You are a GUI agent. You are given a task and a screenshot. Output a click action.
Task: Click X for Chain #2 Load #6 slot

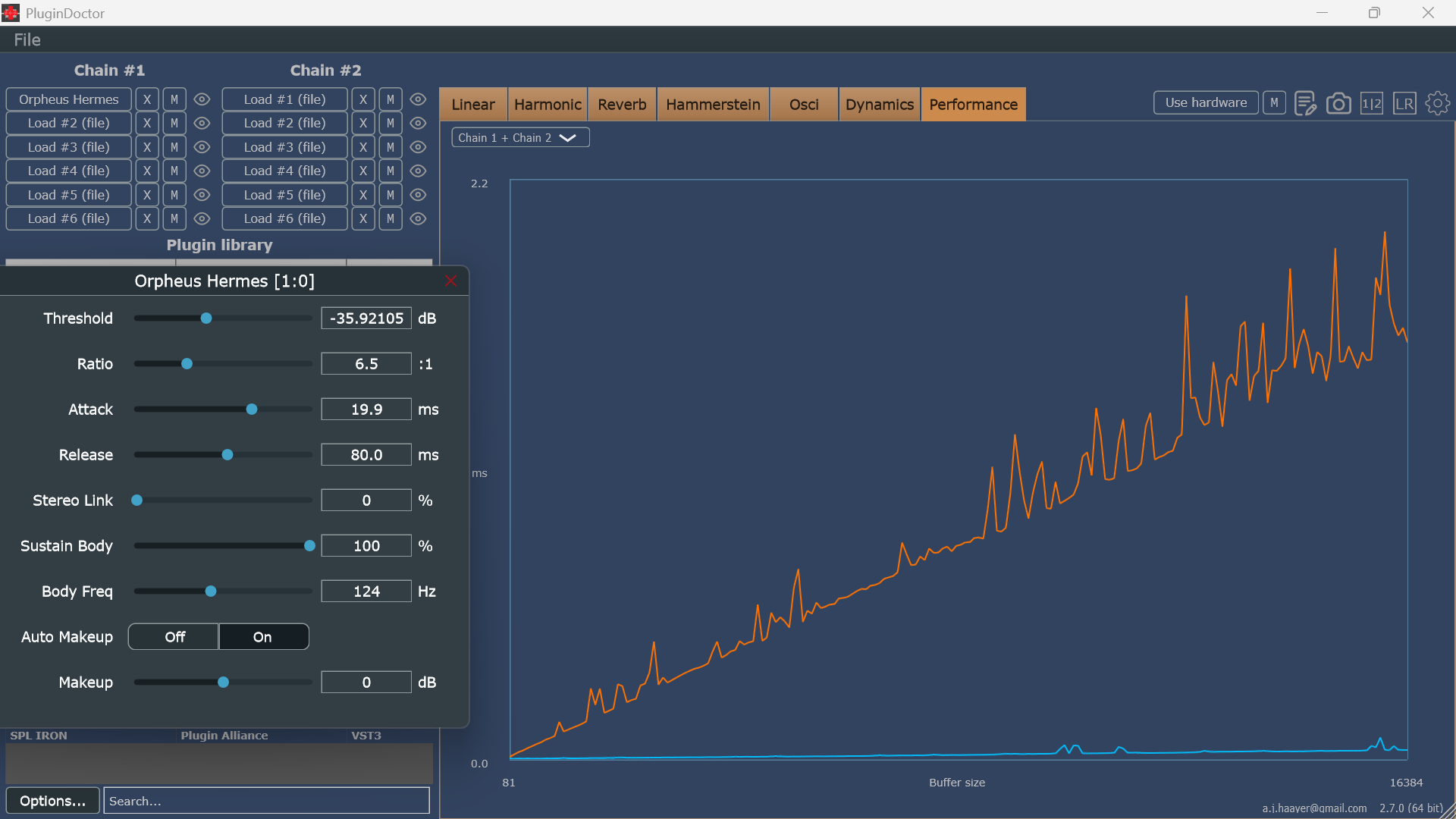click(x=363, y=218)
